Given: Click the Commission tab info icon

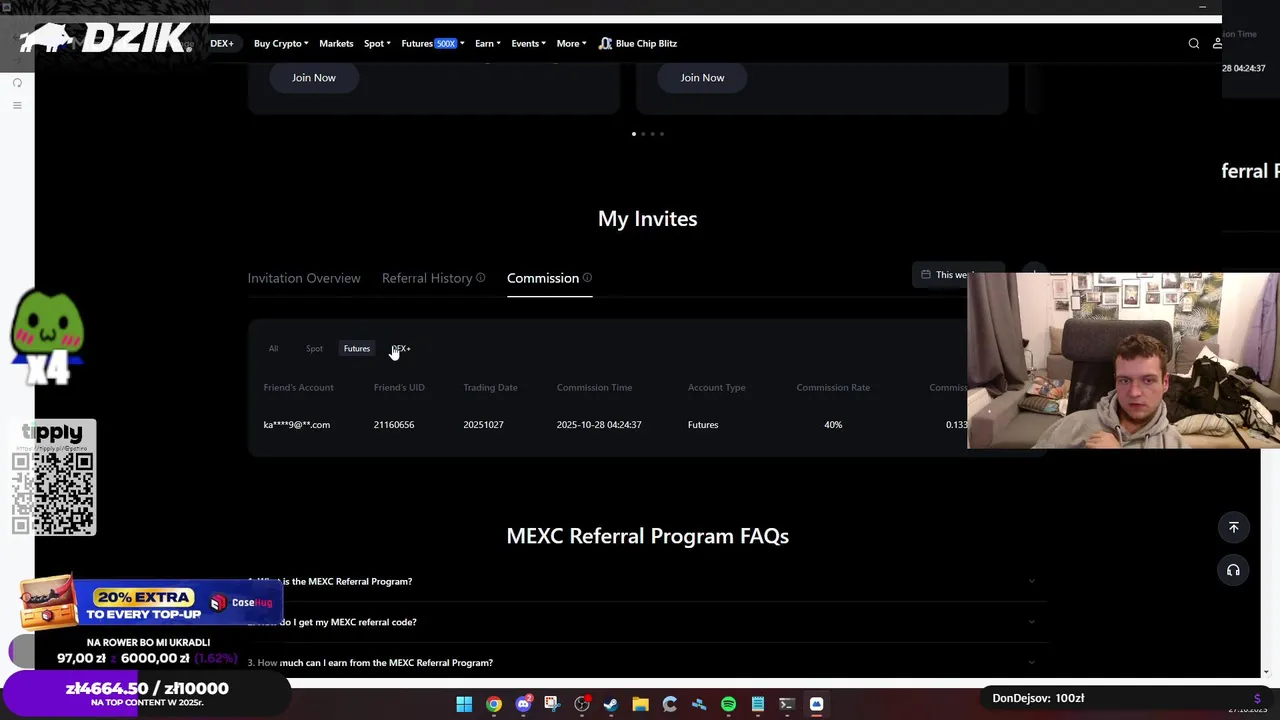Looking at the screenshot, I should 587,278.
